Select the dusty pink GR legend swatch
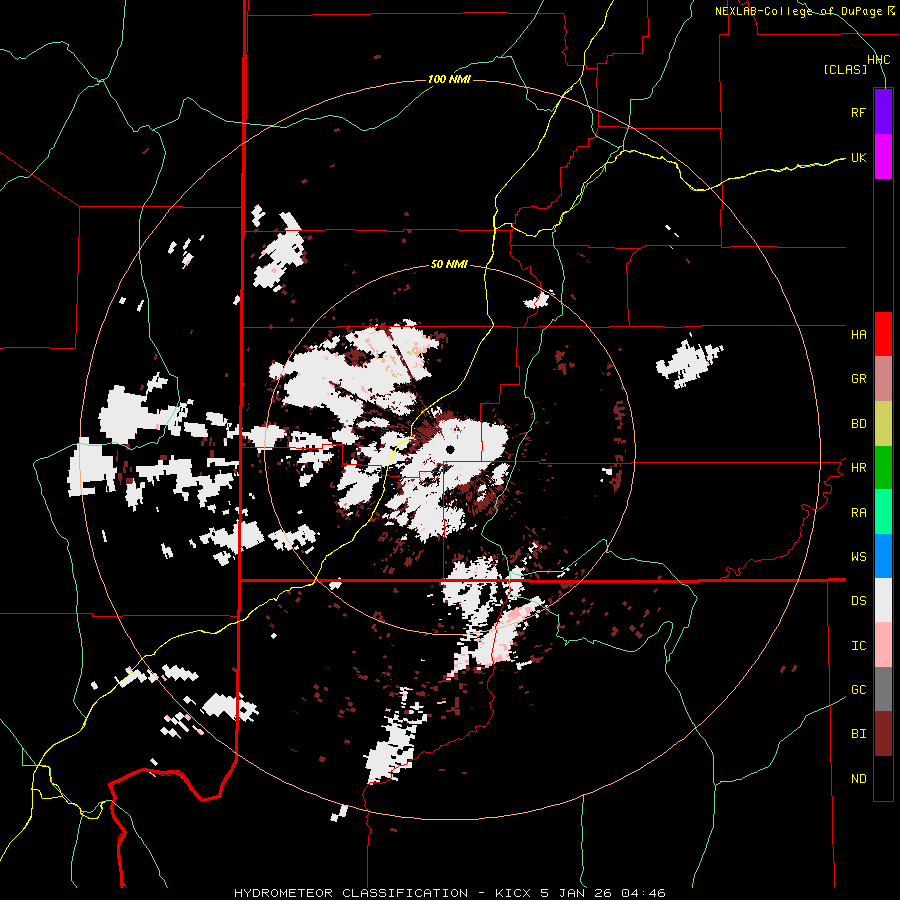 tap(883, 379)
